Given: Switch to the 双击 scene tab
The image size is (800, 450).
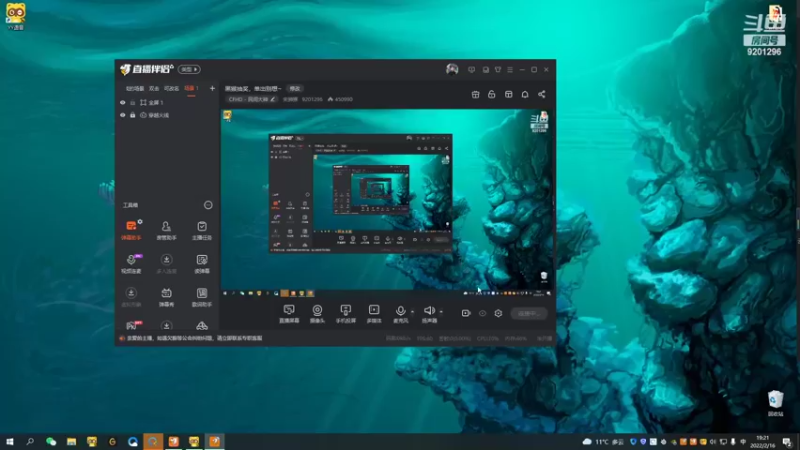Looking at the screenshot, I should 154,89.
